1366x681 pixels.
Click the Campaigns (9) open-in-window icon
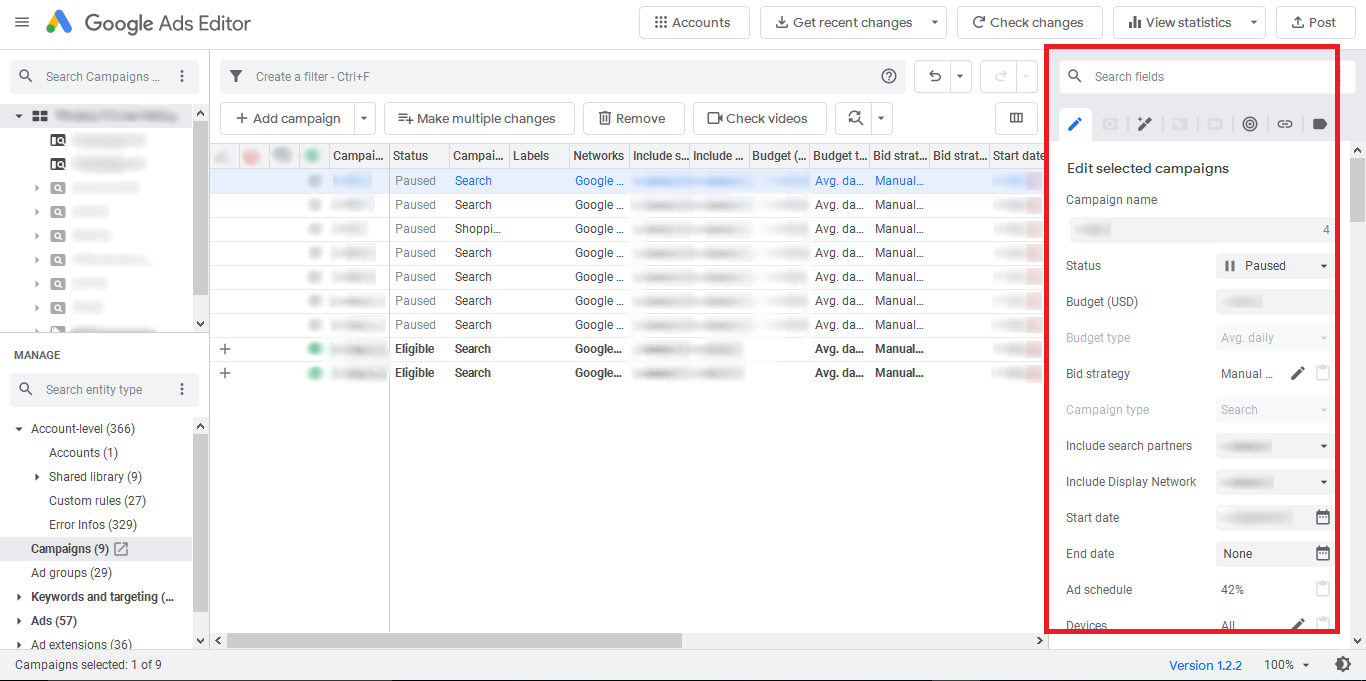click(x=121, y=549)
